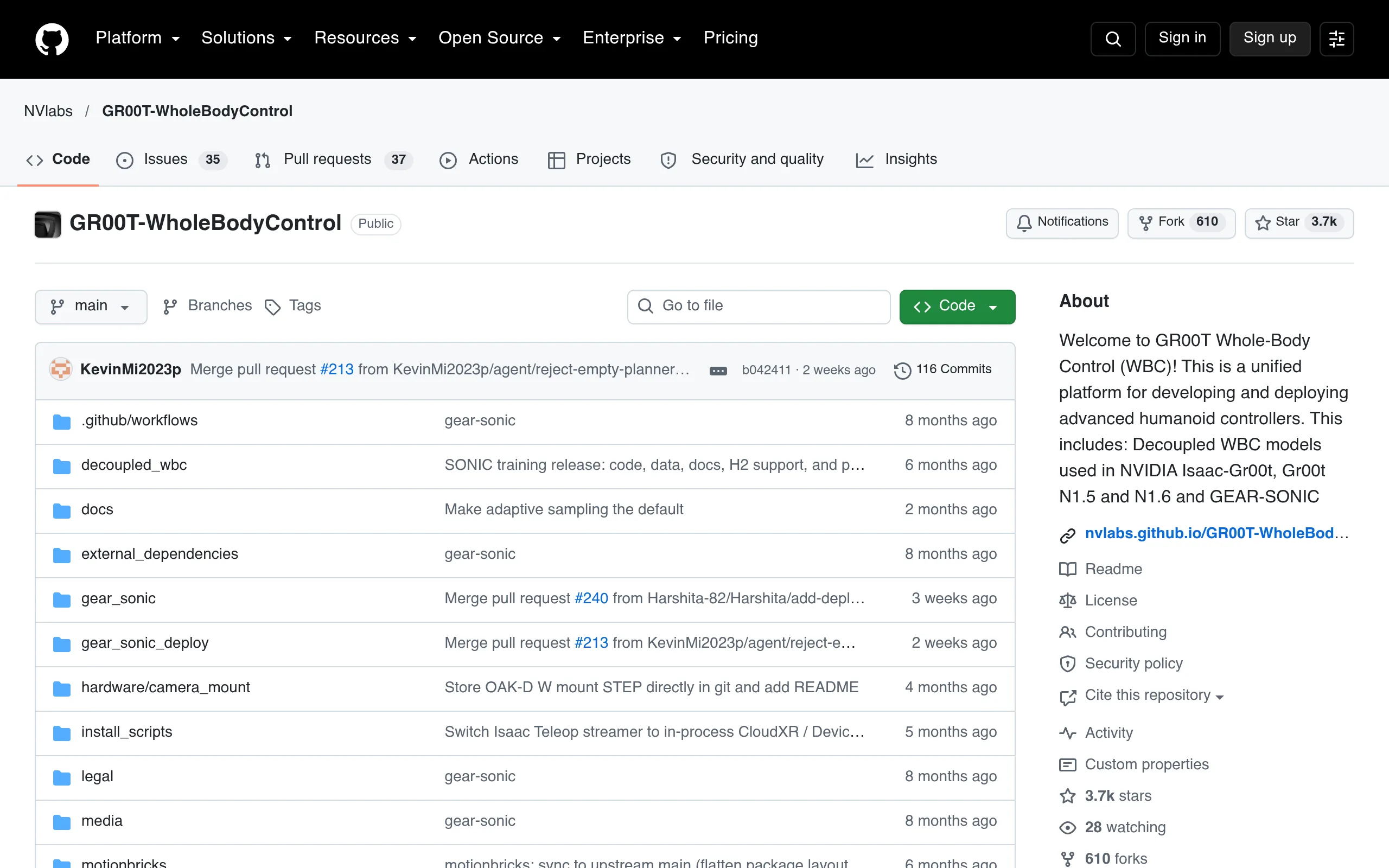The image size is (1389, 868).
Task: Expand the commit message ellipsis icon
Action: [718, 371]
